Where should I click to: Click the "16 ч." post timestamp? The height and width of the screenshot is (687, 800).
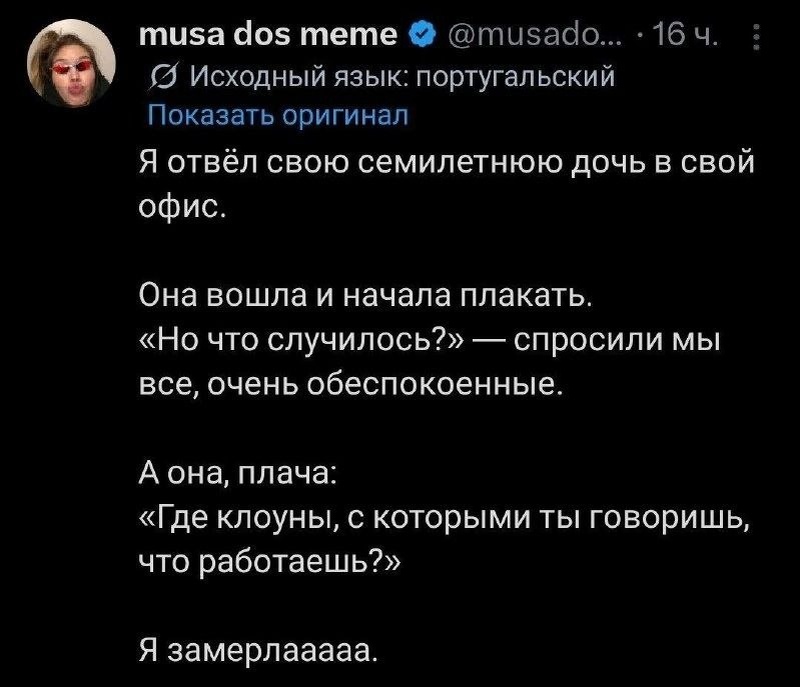pos(685,35)
